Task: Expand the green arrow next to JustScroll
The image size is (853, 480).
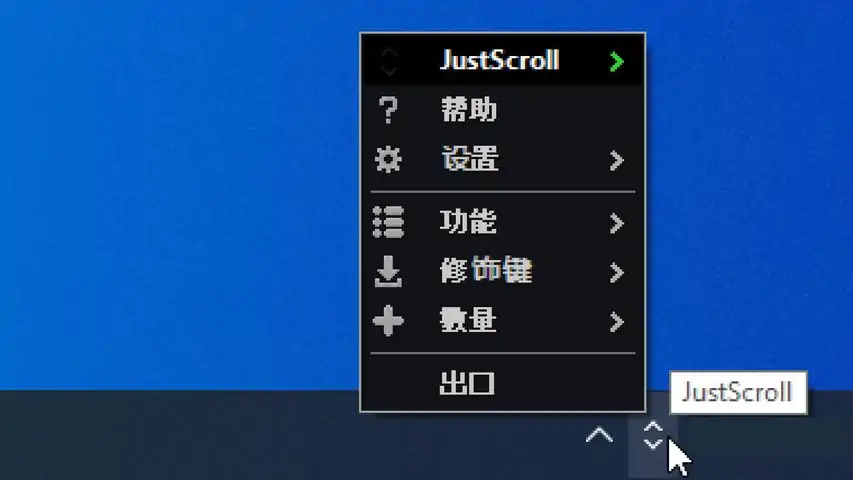Action: (616, 61)
